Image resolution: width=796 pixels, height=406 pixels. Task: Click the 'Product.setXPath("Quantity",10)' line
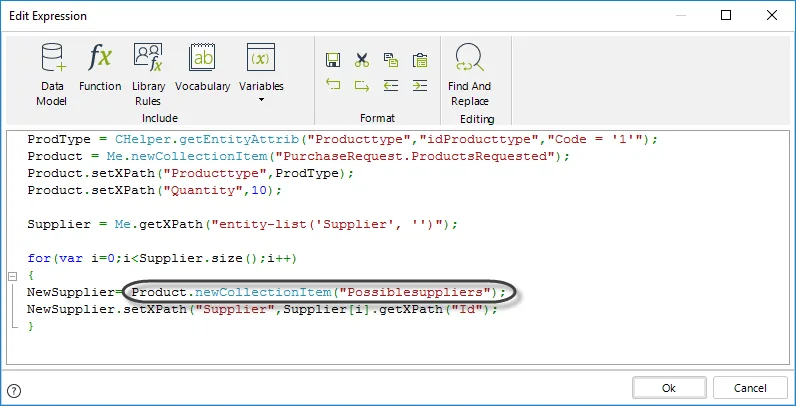154,191
